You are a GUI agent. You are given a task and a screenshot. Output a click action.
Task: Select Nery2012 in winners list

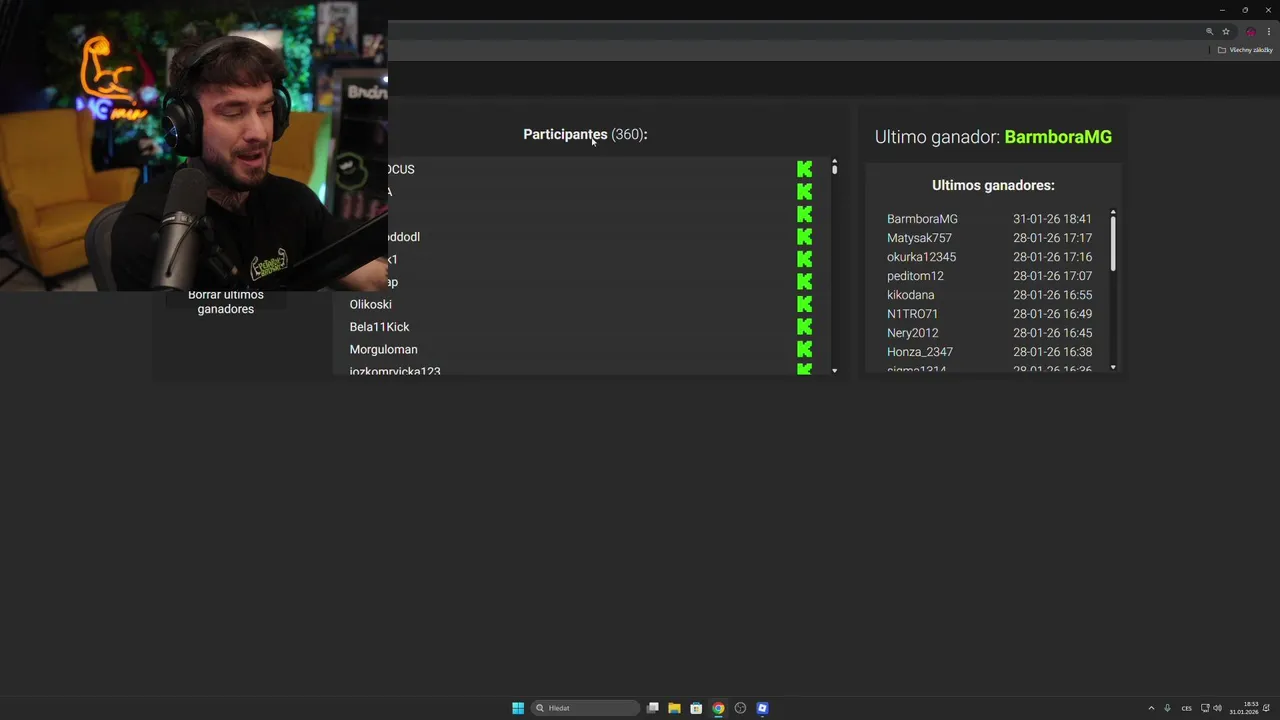[x=912, y=333]
